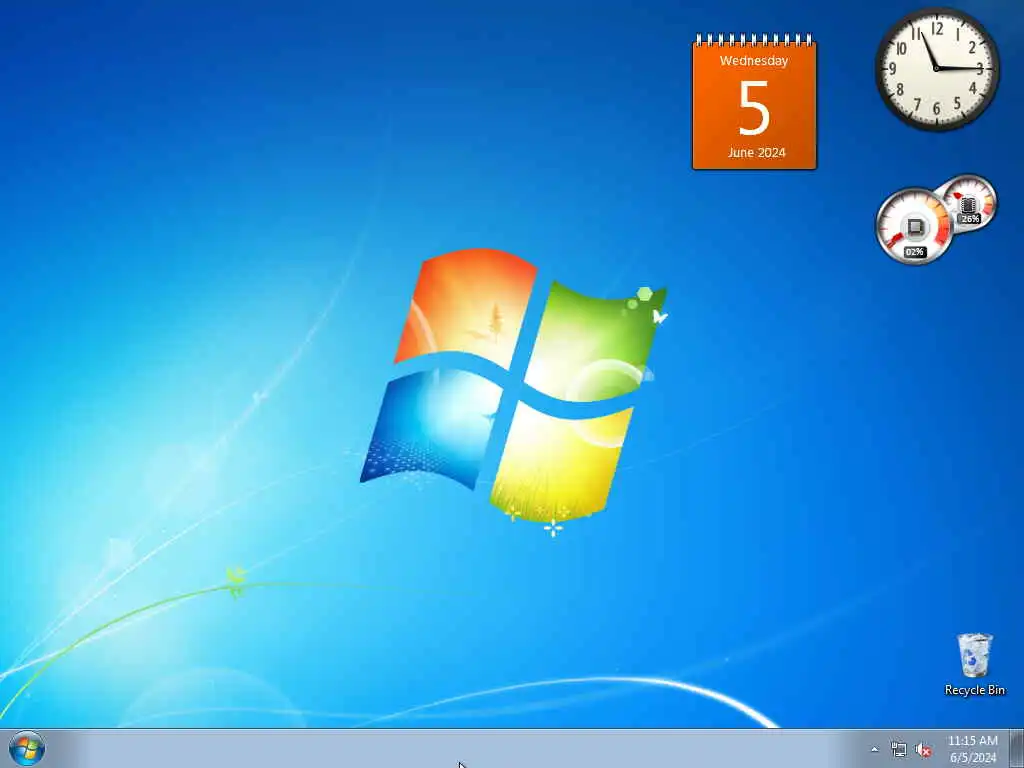Image resolution: width=1024 pixels, height=768 pixels.
Task: Click the 'June 2024' text on calendar
Action: [756, 152]
